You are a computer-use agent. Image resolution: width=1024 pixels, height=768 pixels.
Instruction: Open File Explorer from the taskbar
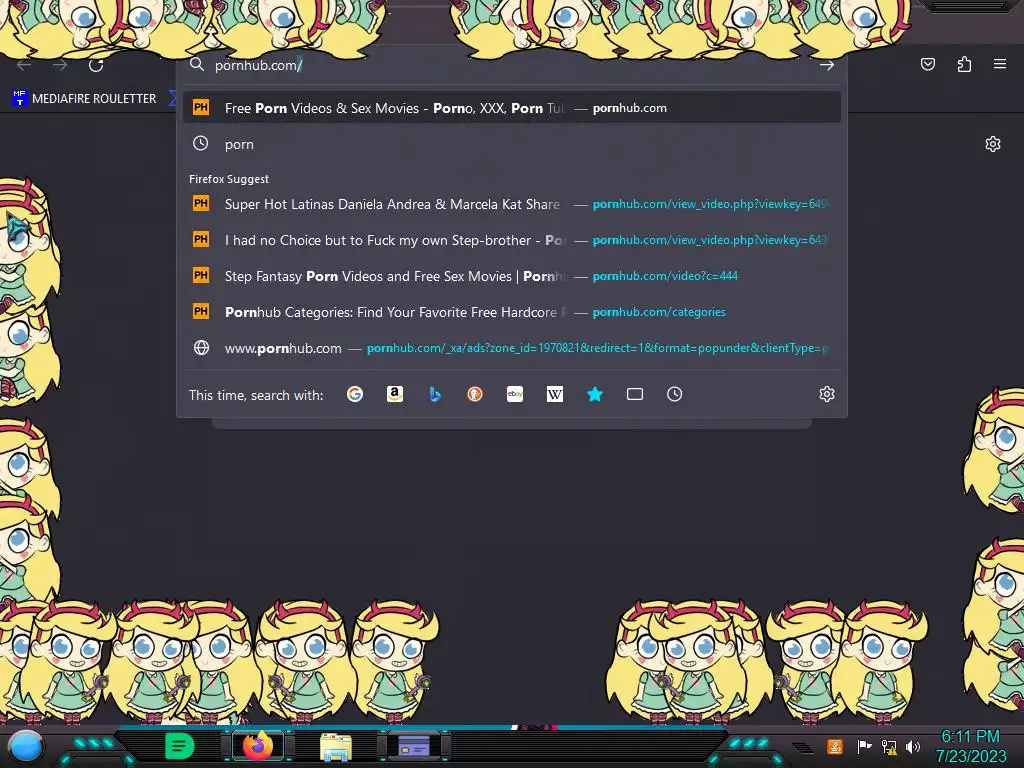click(x=336, y=746)
